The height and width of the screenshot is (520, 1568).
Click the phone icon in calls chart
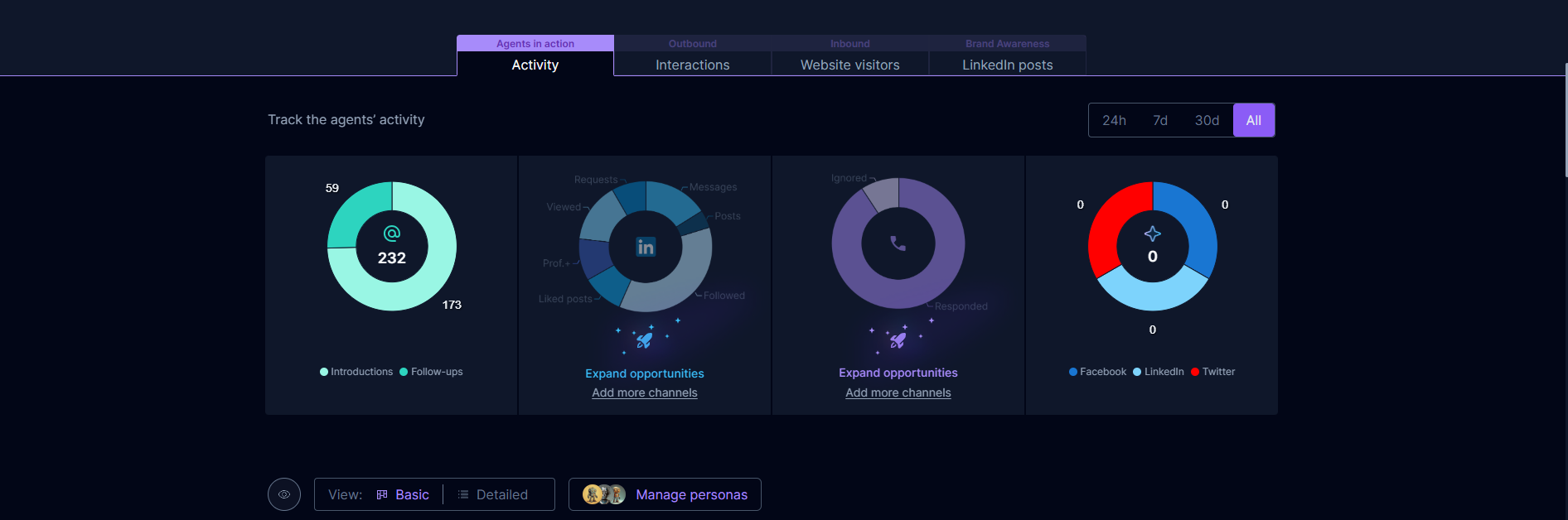pyautogui.click(x=898, y=243)
